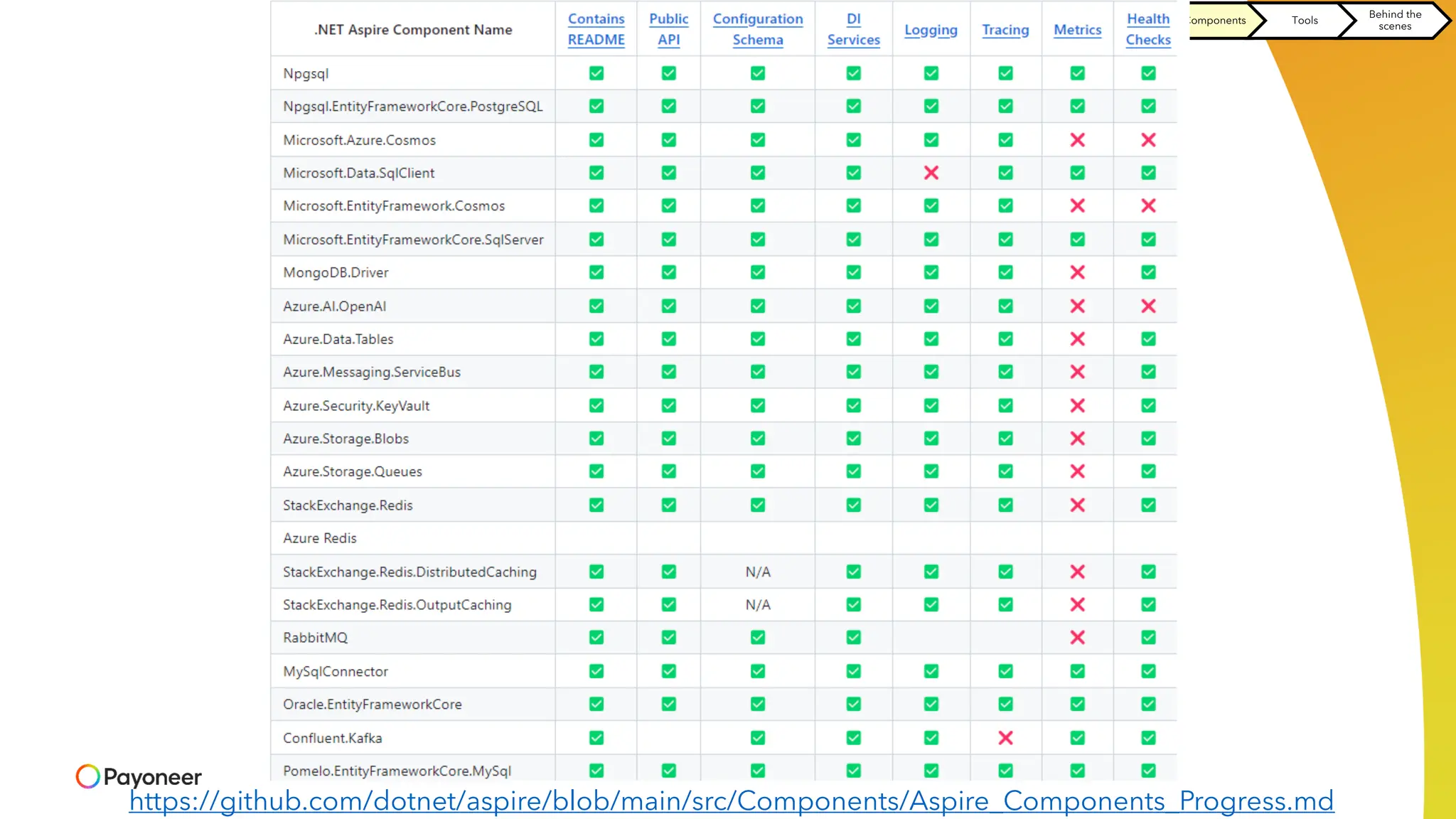This screenshot has width=1456, height=819.
Task: Click the Payoneer logo
Action: [x=139, y=776]
